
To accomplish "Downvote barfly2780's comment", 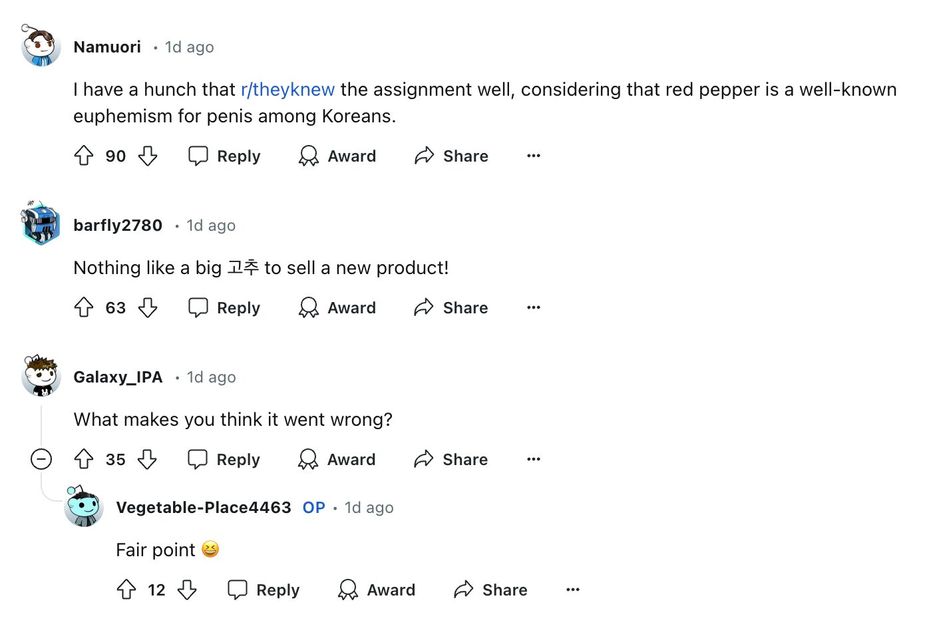I will point(148,308).
